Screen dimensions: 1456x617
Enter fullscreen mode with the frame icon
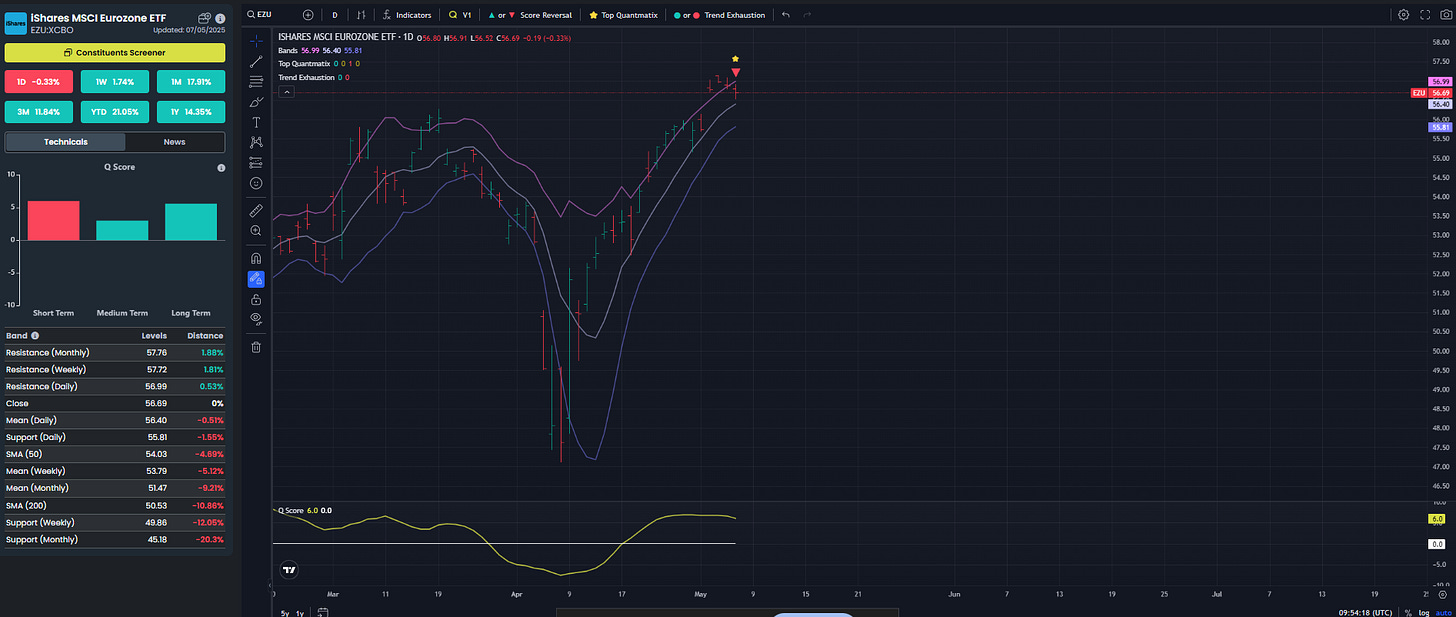pyautogui.click(x=1423, y=15)
